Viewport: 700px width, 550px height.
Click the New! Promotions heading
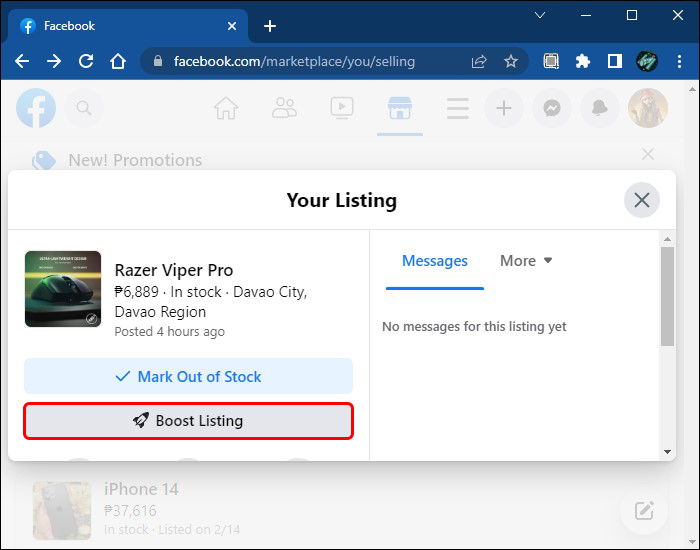[135, 160]
